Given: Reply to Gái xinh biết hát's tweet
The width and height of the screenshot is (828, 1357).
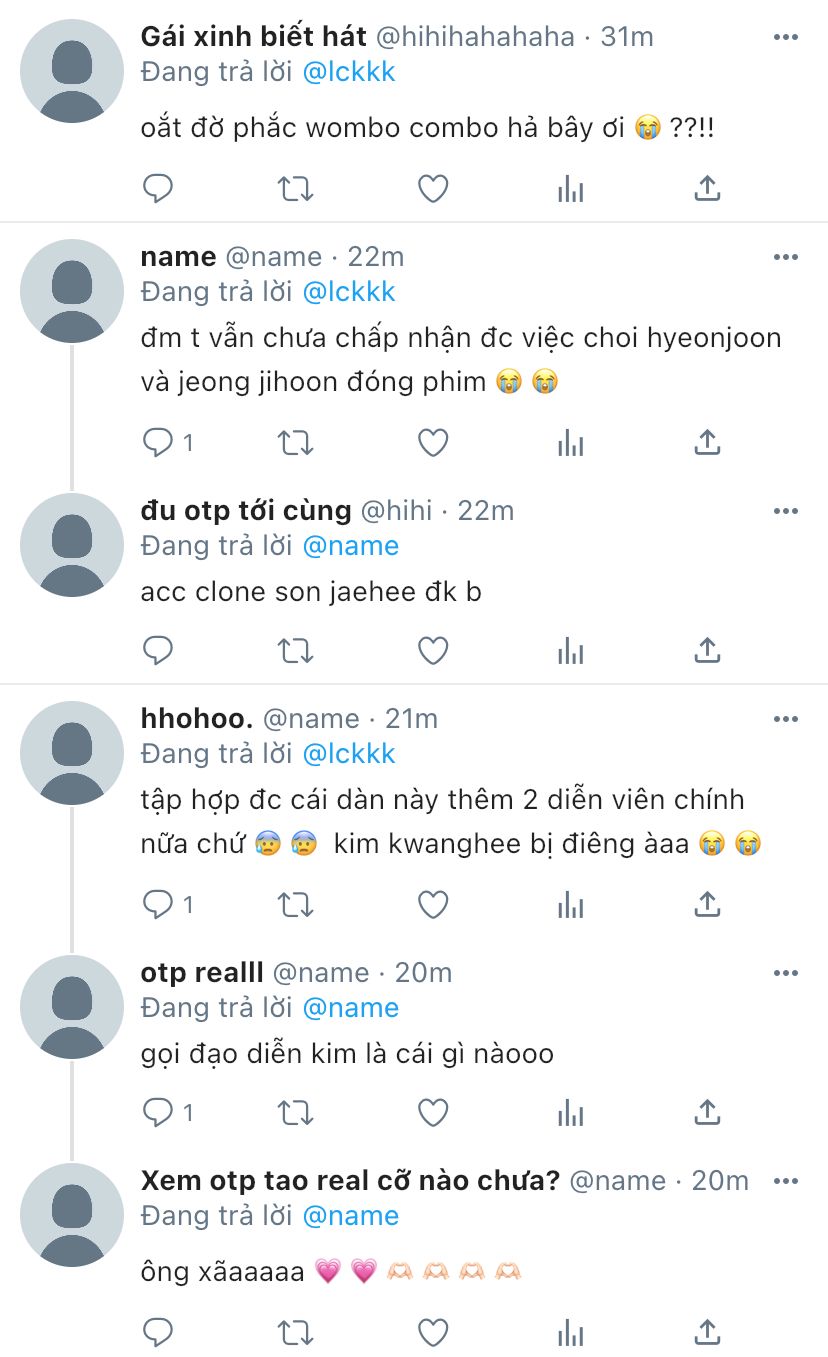Looking at the screenshot, I should [x=158, y=188].
